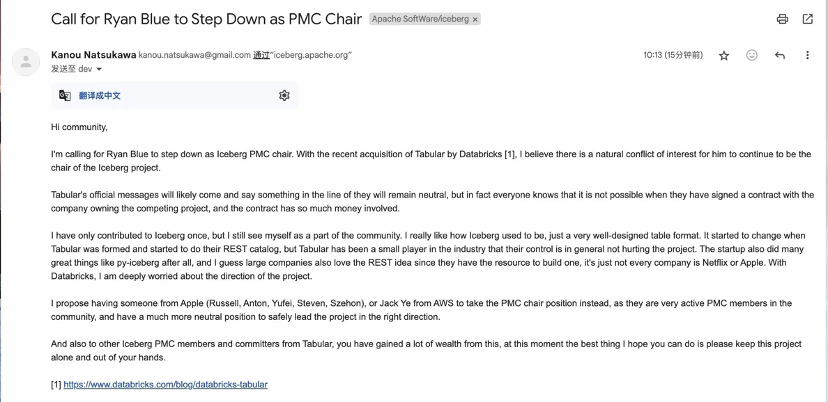Add an emoji reaction to the email
The width and height of the screenshot is (828, 402).
752,55
